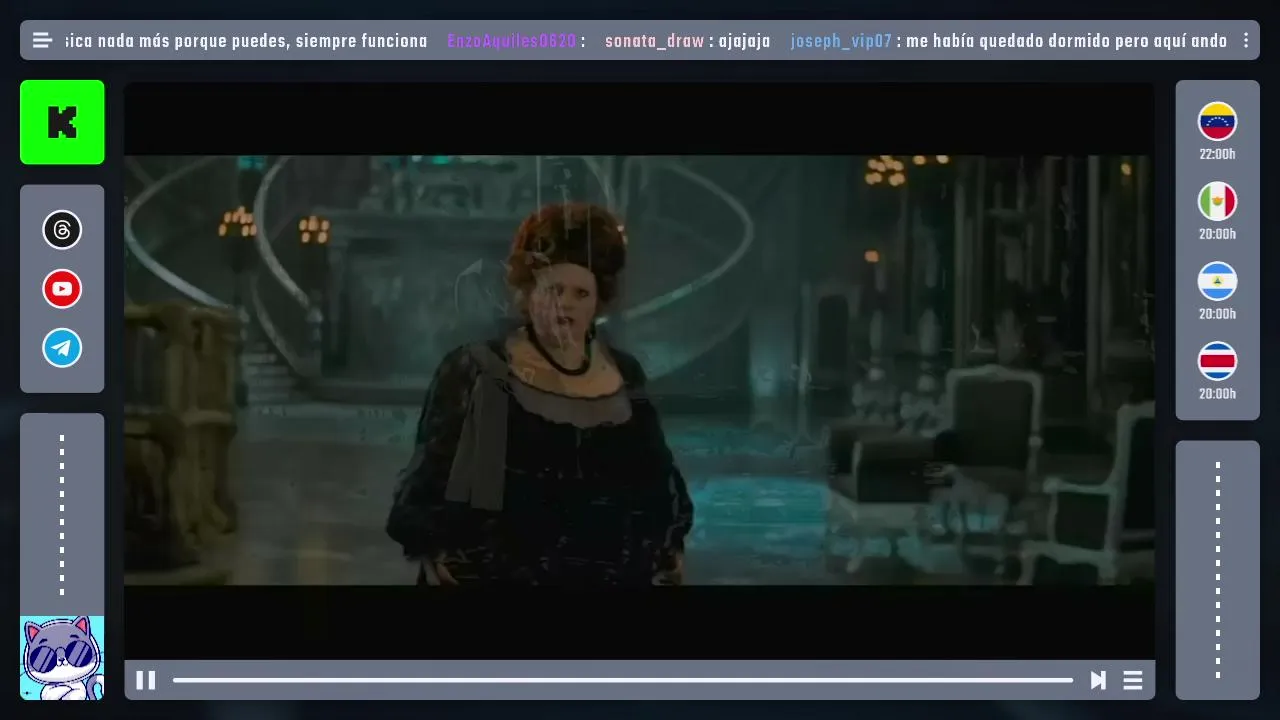Pause the video playback
This screenshot has width=1280, height=720.
146,680
